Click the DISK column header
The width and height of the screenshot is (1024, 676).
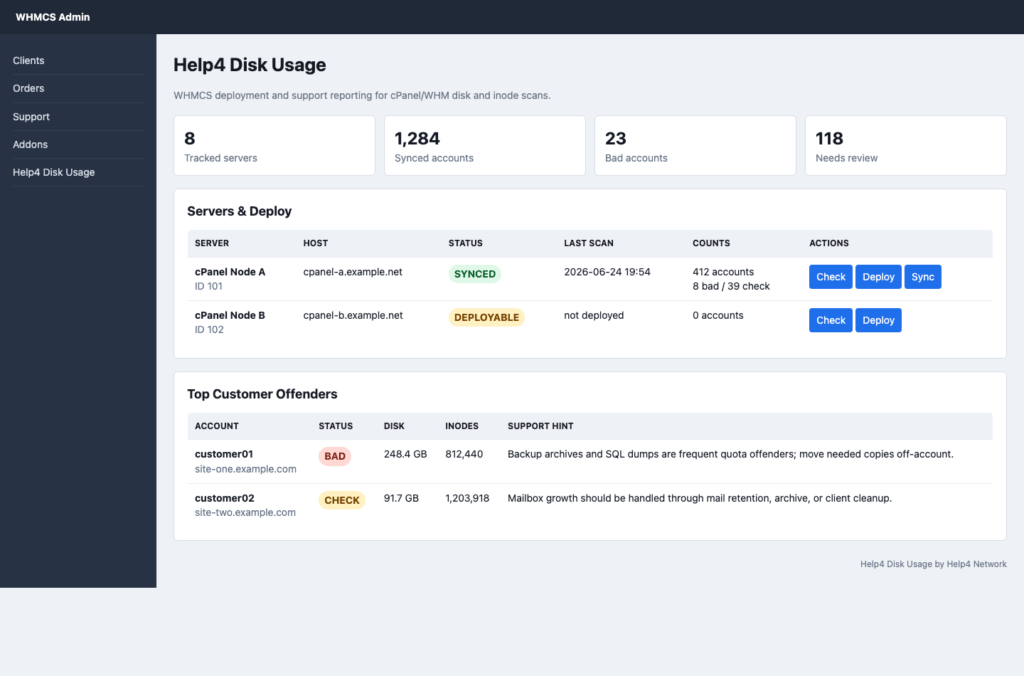coord(394,427)
